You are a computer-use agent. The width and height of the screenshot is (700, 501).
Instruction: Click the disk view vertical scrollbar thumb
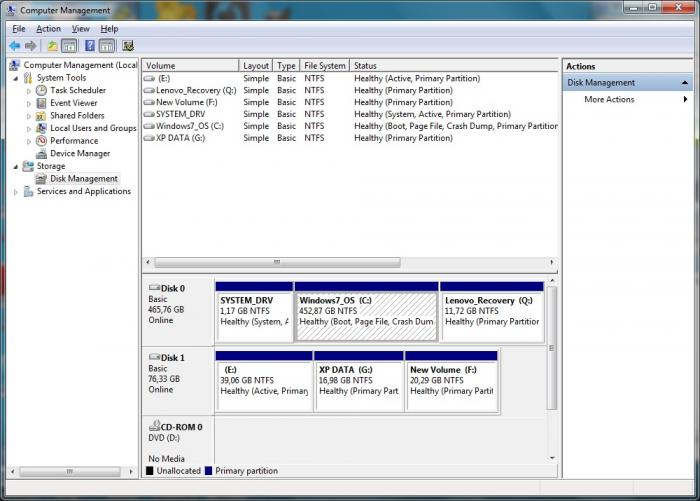(552, 348)
